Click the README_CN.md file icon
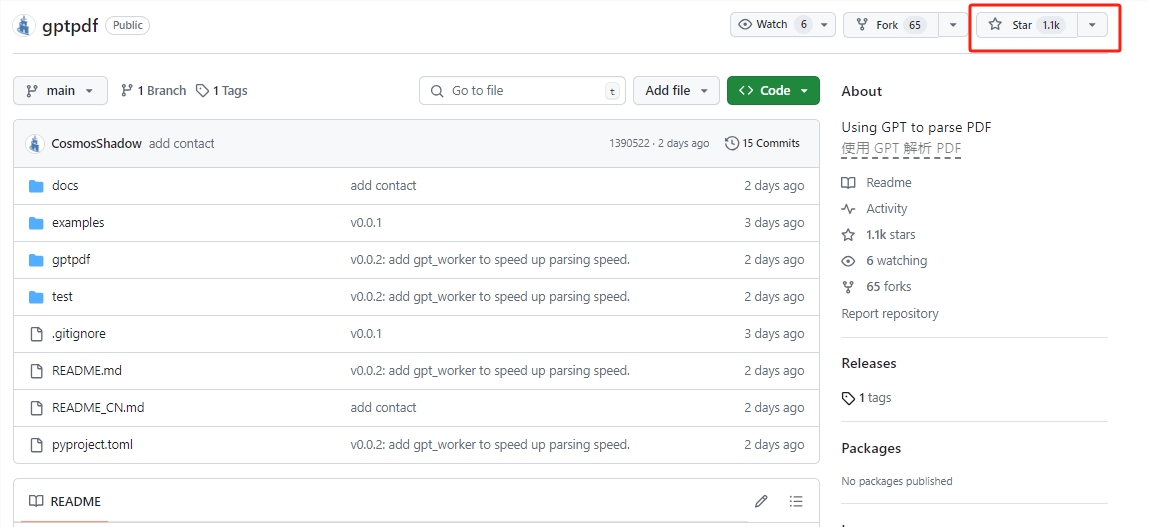Screen dimensions: 1149x527 pyautogui.click(x=36, y=408)
